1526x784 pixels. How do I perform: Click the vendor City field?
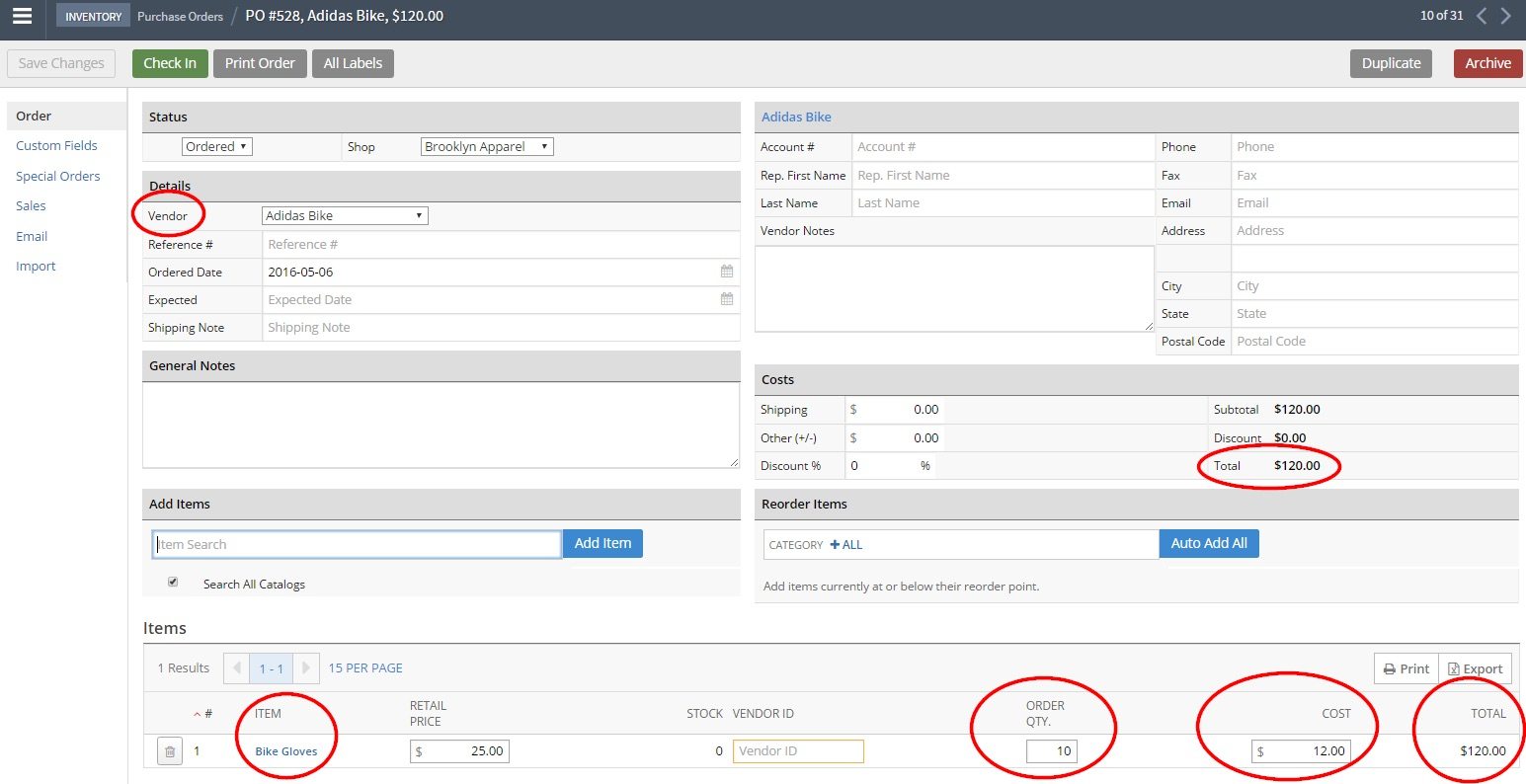[x=1375, y=285]
